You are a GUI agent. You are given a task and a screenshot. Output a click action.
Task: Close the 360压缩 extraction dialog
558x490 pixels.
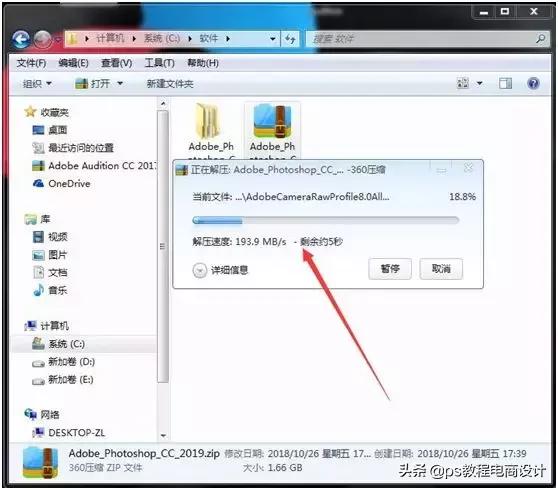pos(468,168)
